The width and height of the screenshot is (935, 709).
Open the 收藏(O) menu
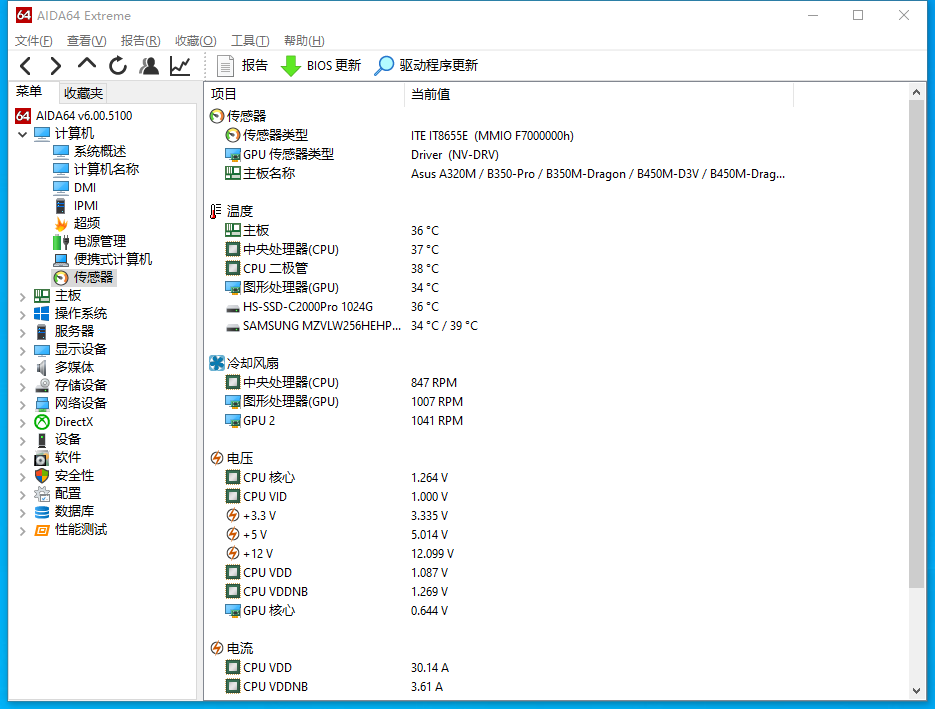point(196,41)
